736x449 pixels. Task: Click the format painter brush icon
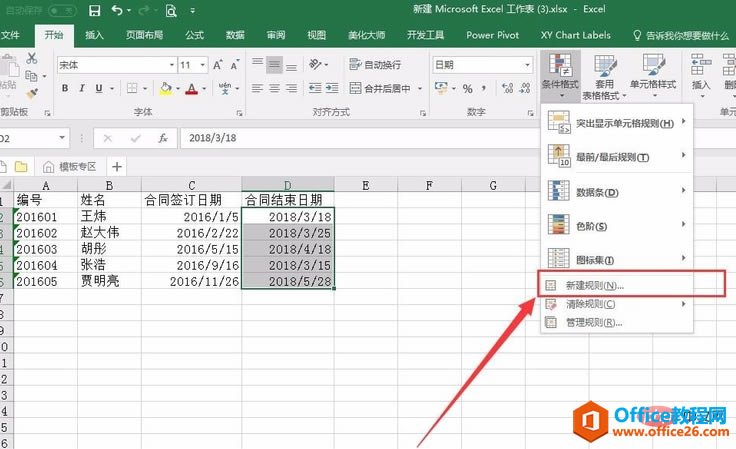point(31,93)
